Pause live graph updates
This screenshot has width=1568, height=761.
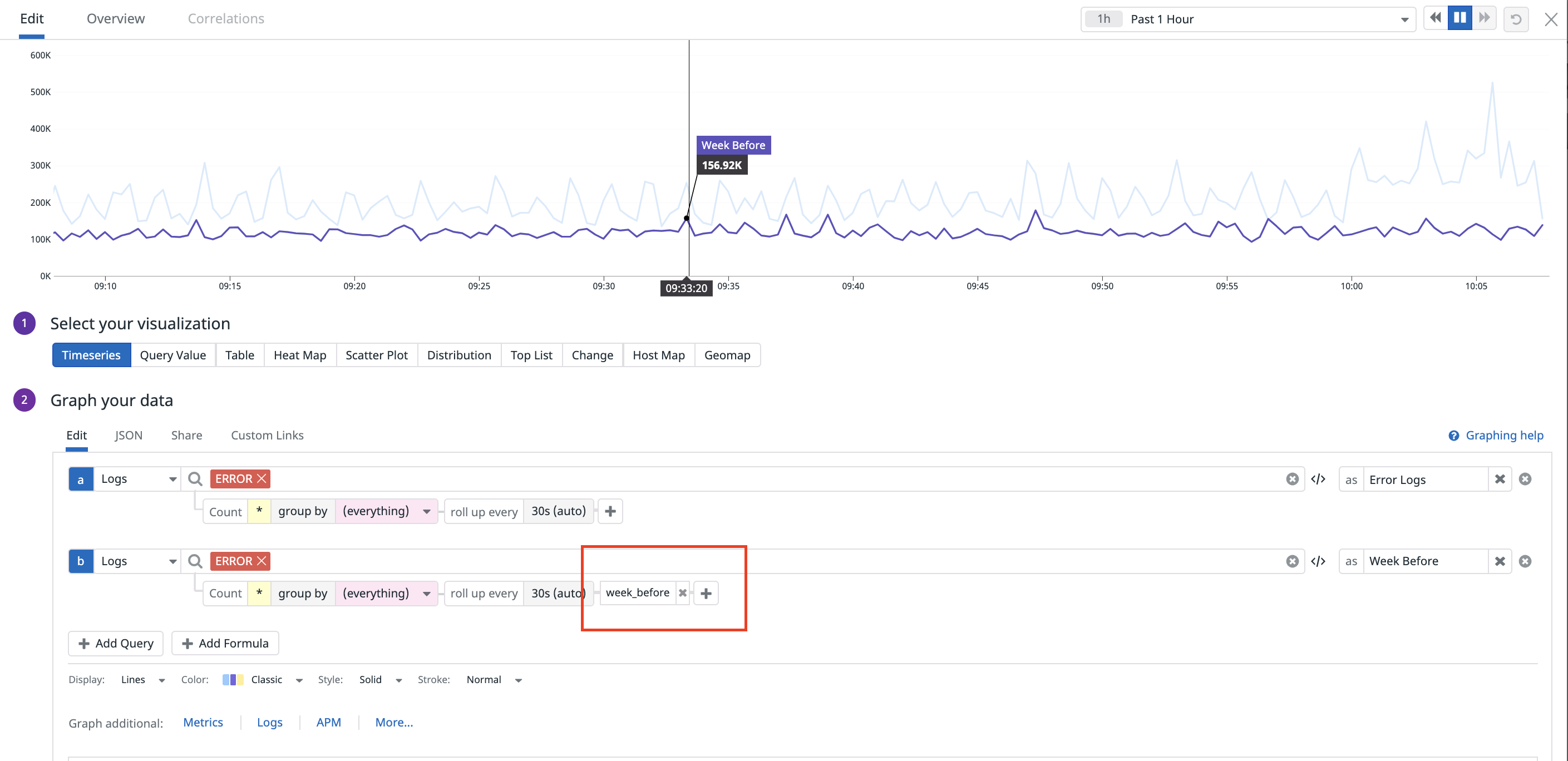click(1459, 18)
